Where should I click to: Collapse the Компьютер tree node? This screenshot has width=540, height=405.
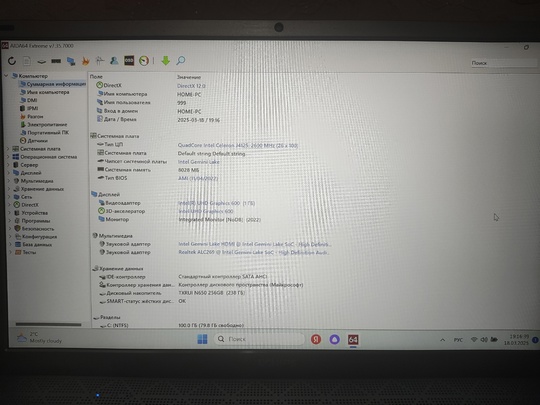tap(6, 76)
